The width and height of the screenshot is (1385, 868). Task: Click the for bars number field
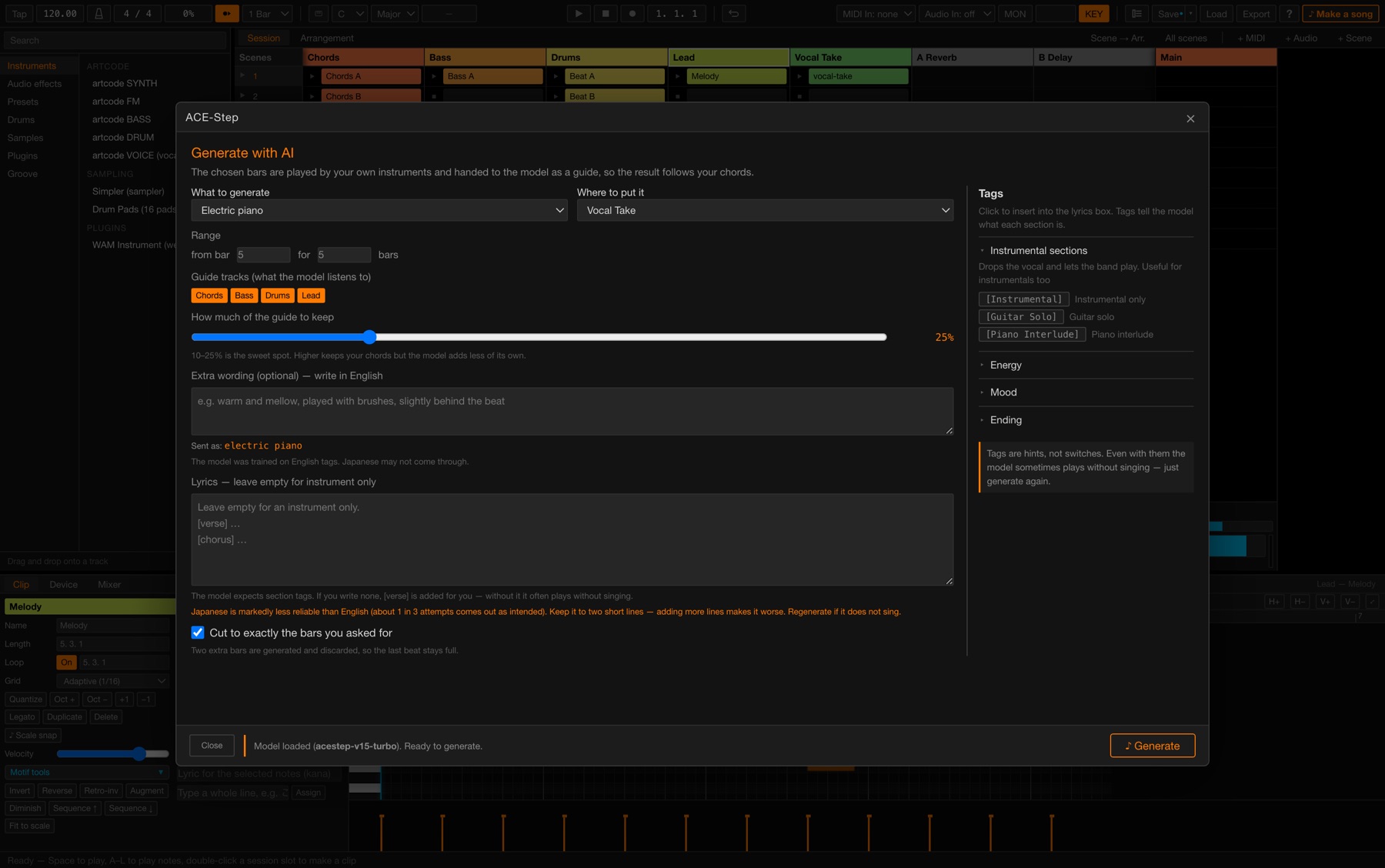coord(344,255)
